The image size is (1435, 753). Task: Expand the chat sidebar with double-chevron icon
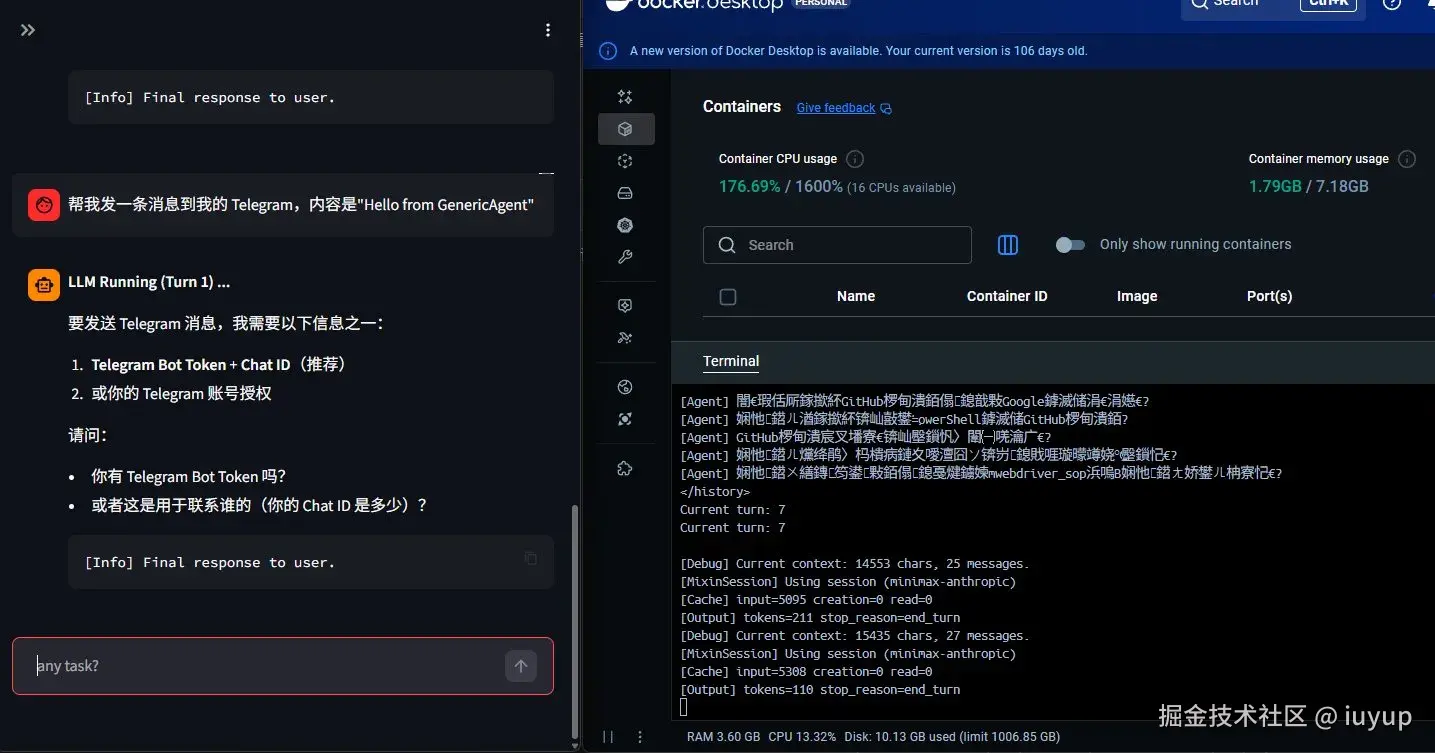[28, 30]
